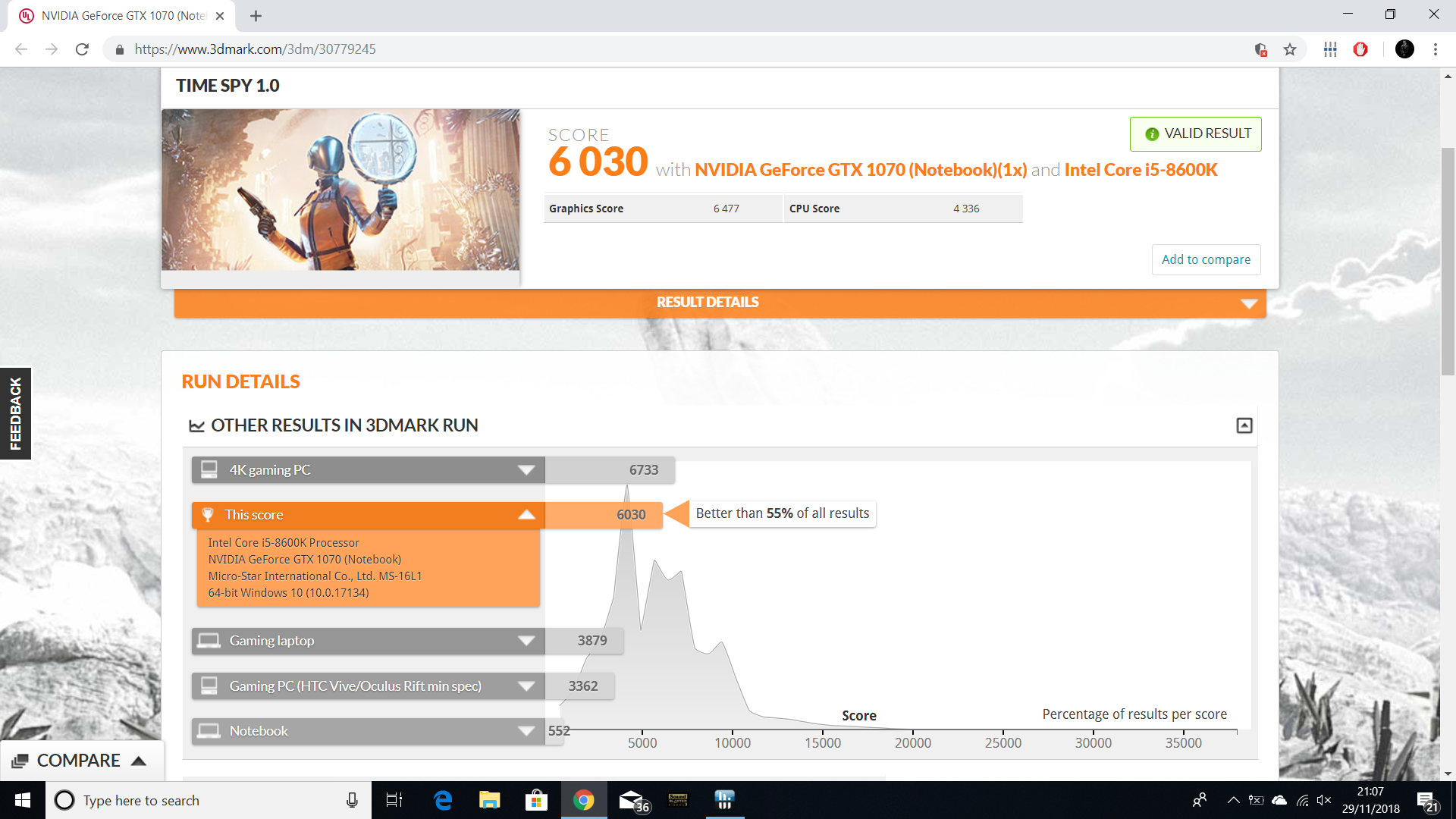Open the red Opera-style extension icon
The width and height of the screenshot is (1456, 819).
coord(1360,49)
